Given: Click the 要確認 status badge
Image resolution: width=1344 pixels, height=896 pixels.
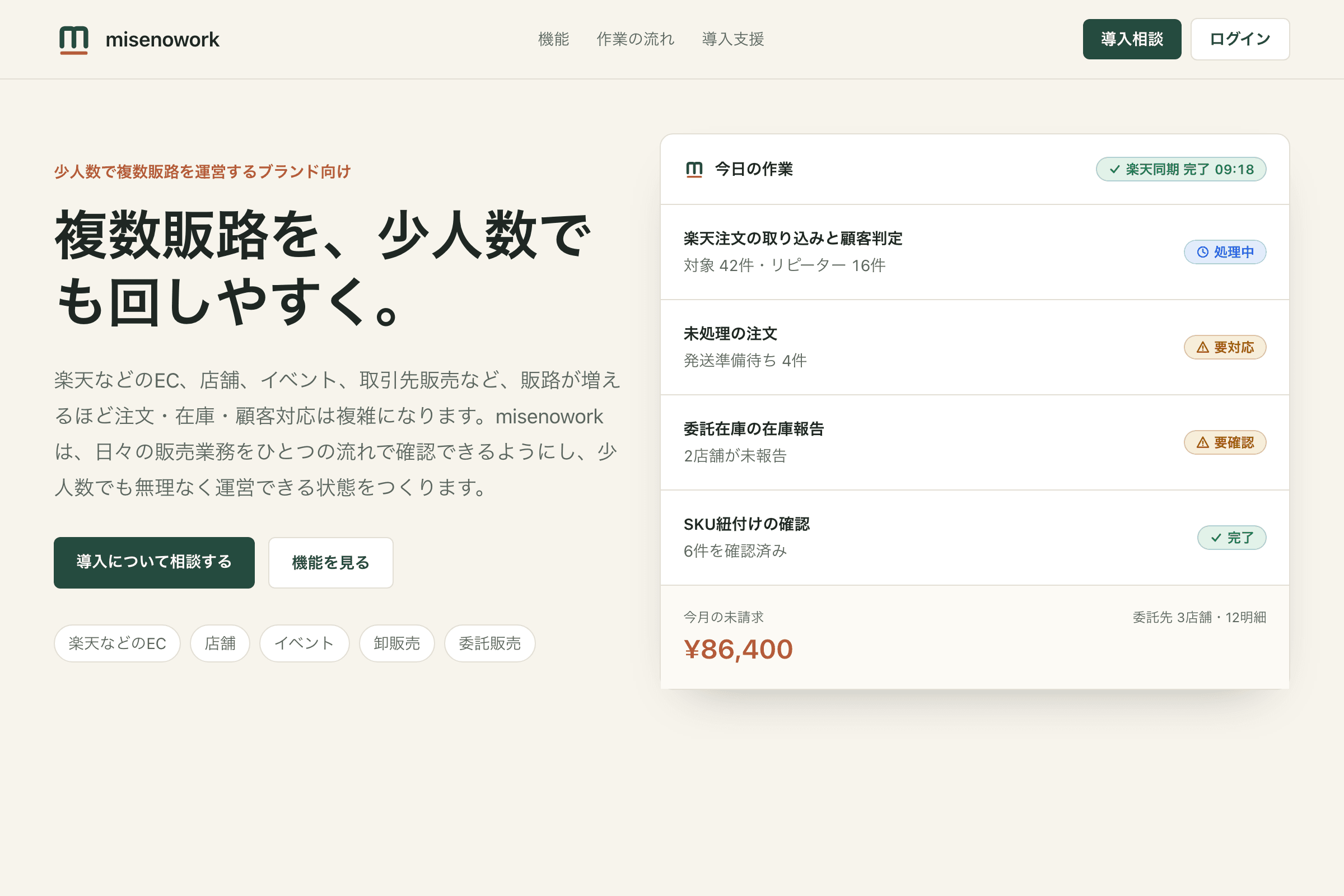Looking at the screenshot, I should [1225, 442].
